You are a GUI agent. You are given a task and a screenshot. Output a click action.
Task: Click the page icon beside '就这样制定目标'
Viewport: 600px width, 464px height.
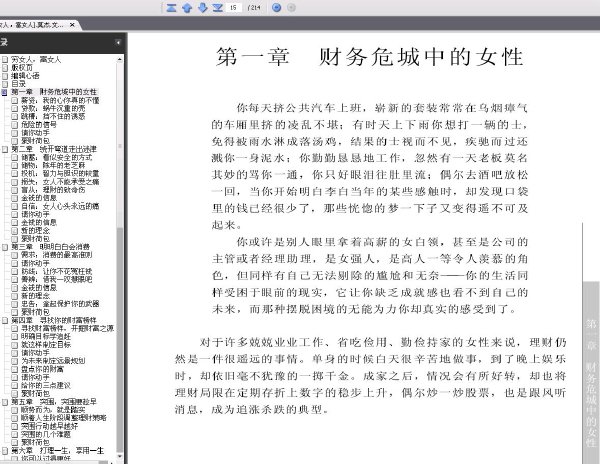click(14, 344)
